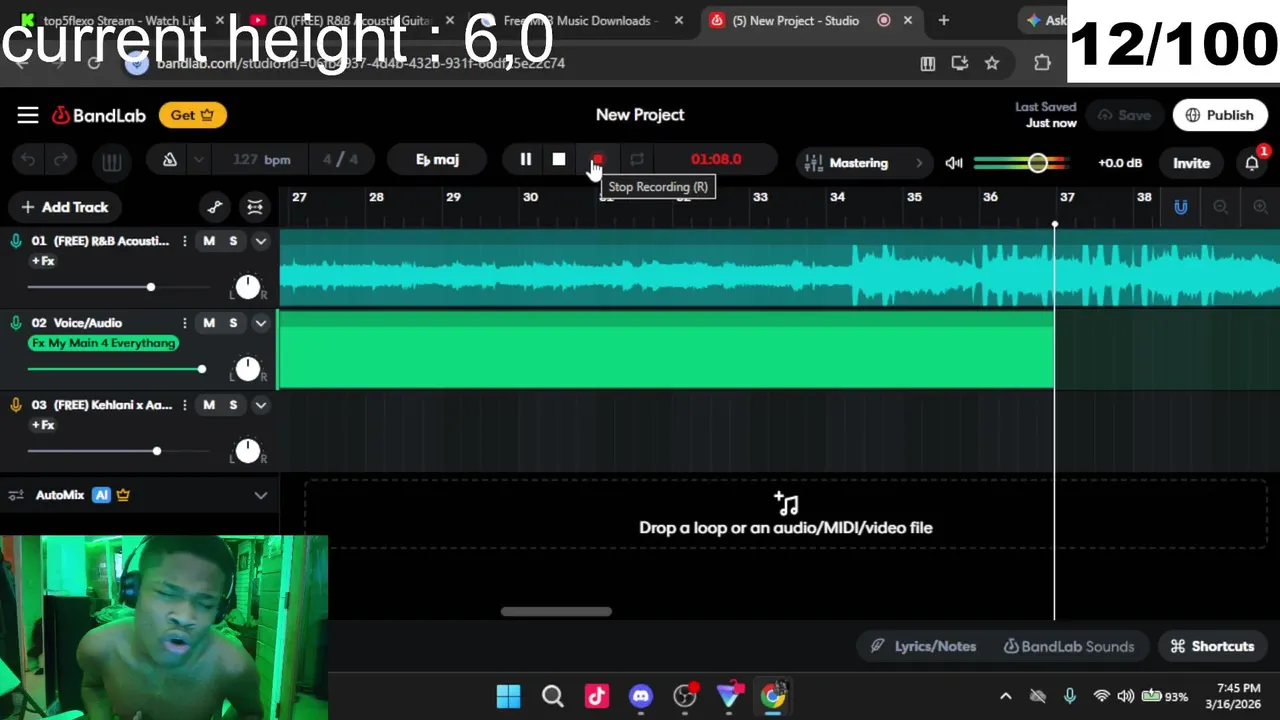Click the yellow Get membership button
The width and height of the screenshot is (1280, 720).
click(192, 115)
